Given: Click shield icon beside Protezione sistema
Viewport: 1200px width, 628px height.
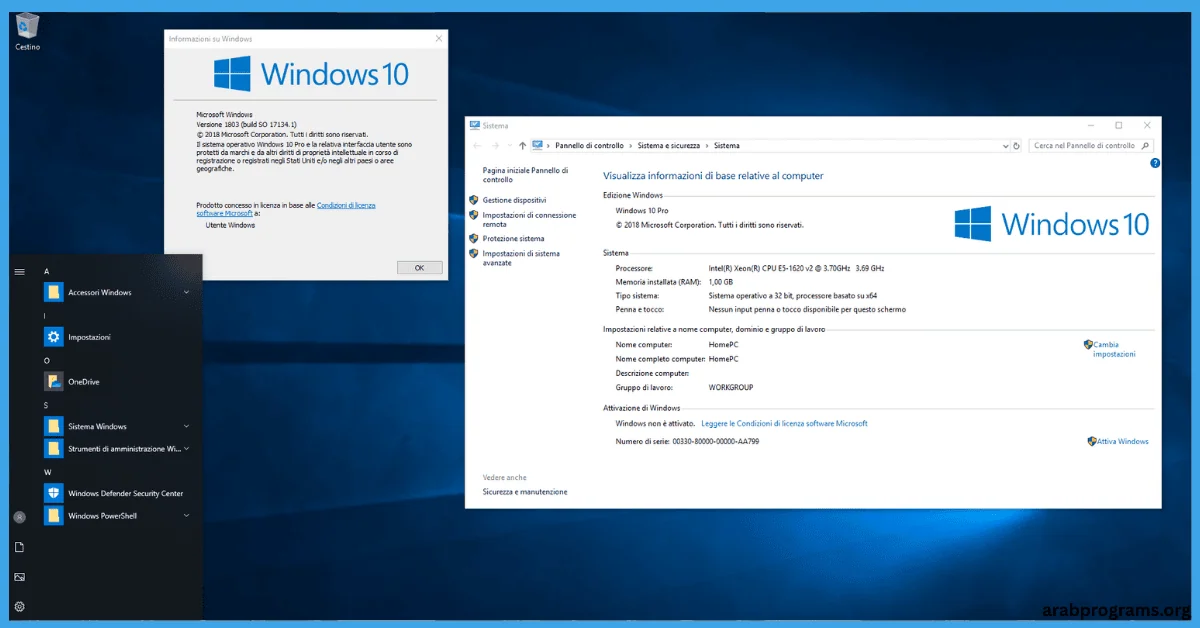Looking at the screenshot, I should point(473,239).
